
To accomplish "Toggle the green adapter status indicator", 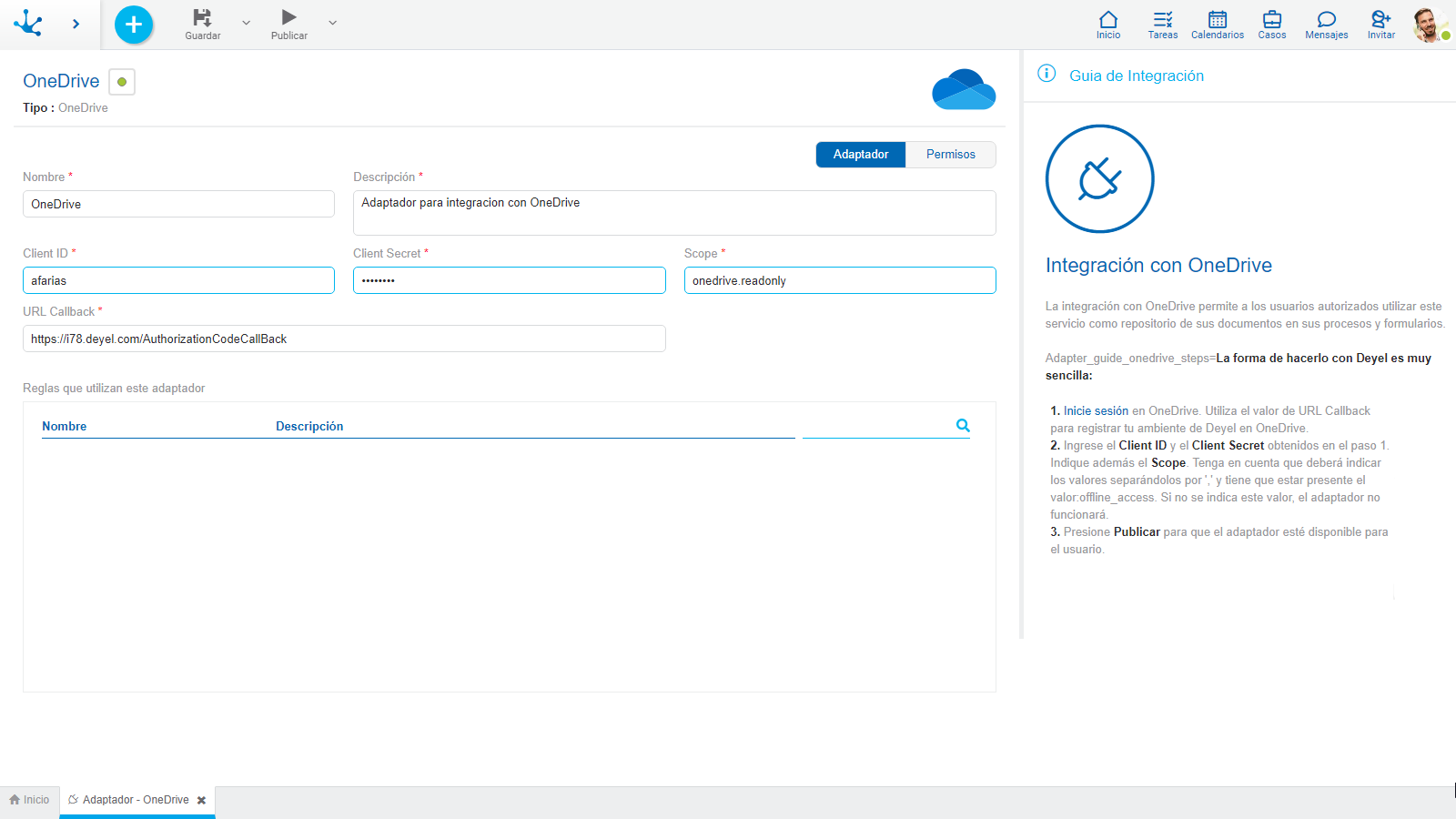I will coord(122,82).
